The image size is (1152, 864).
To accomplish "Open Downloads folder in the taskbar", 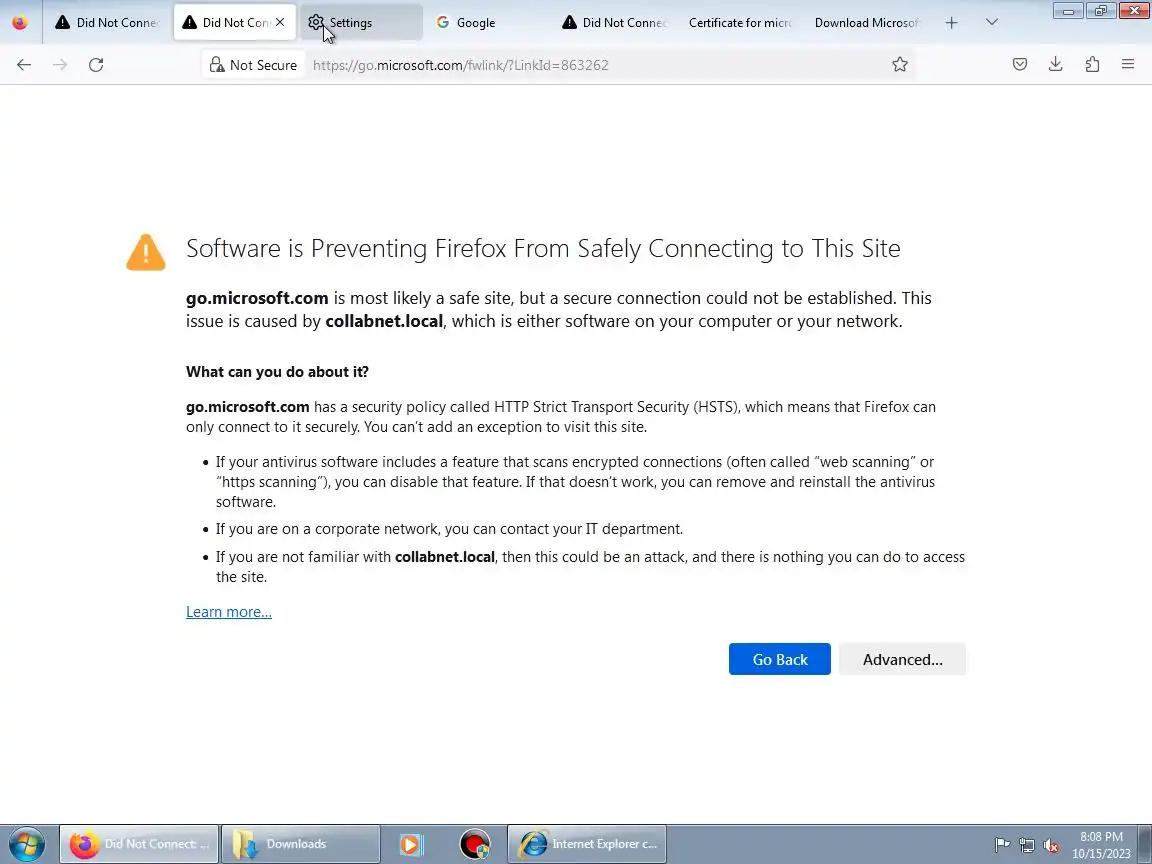I will click(300, 844).
